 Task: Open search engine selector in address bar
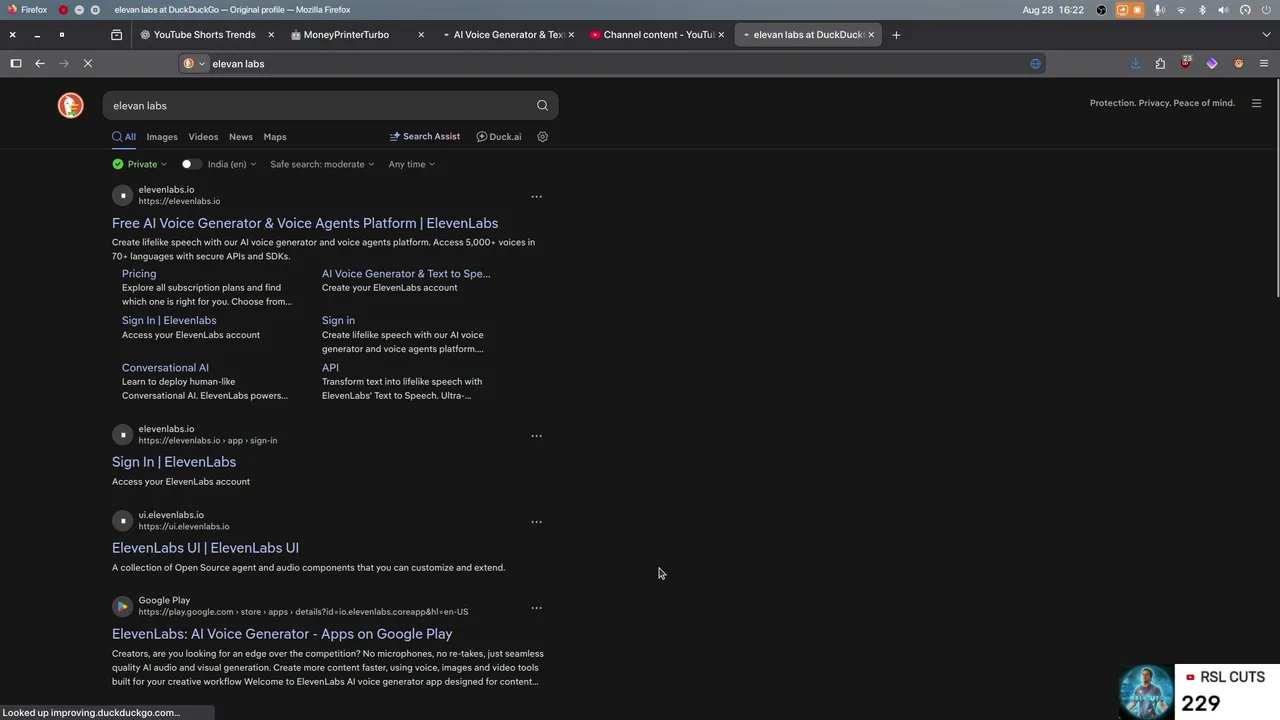tap(194, 63)
